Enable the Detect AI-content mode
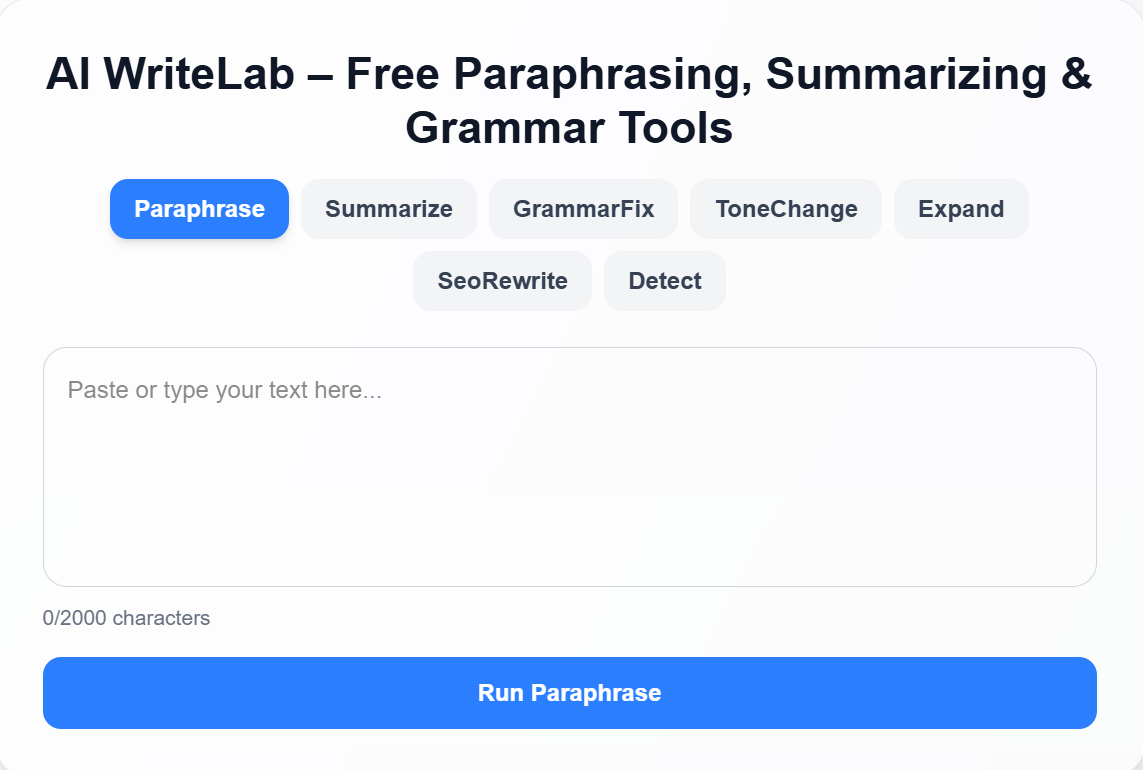Viewport: 1143px width, 770px height. (664, 281)
